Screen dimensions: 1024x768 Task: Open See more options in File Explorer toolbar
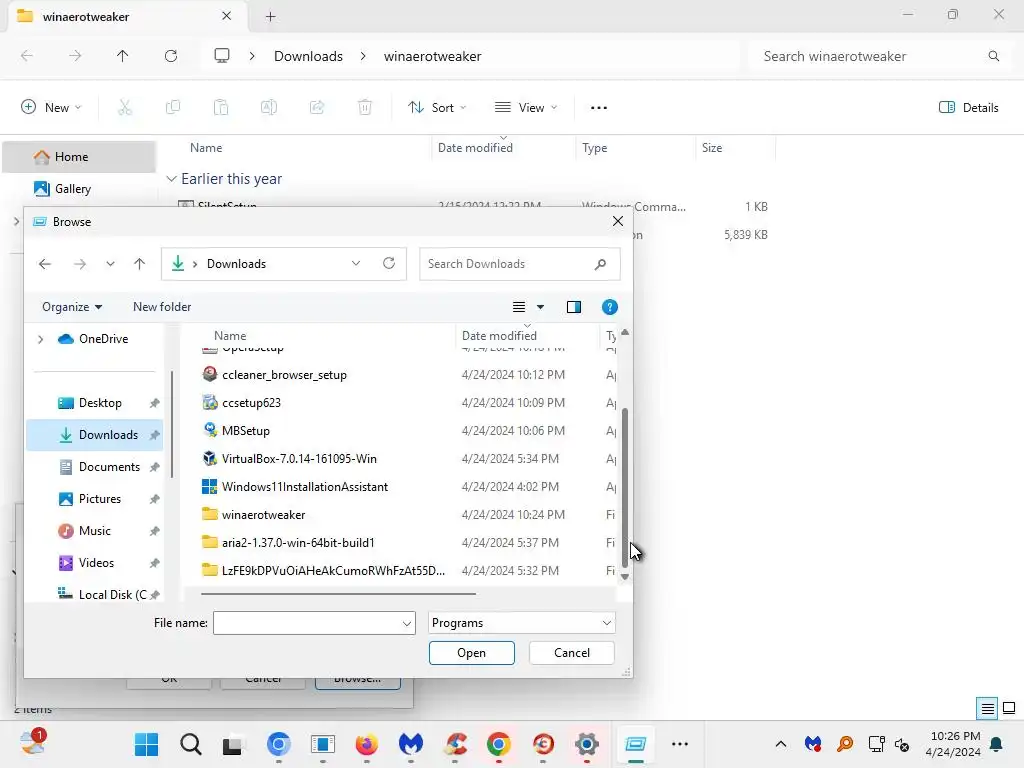599,108
